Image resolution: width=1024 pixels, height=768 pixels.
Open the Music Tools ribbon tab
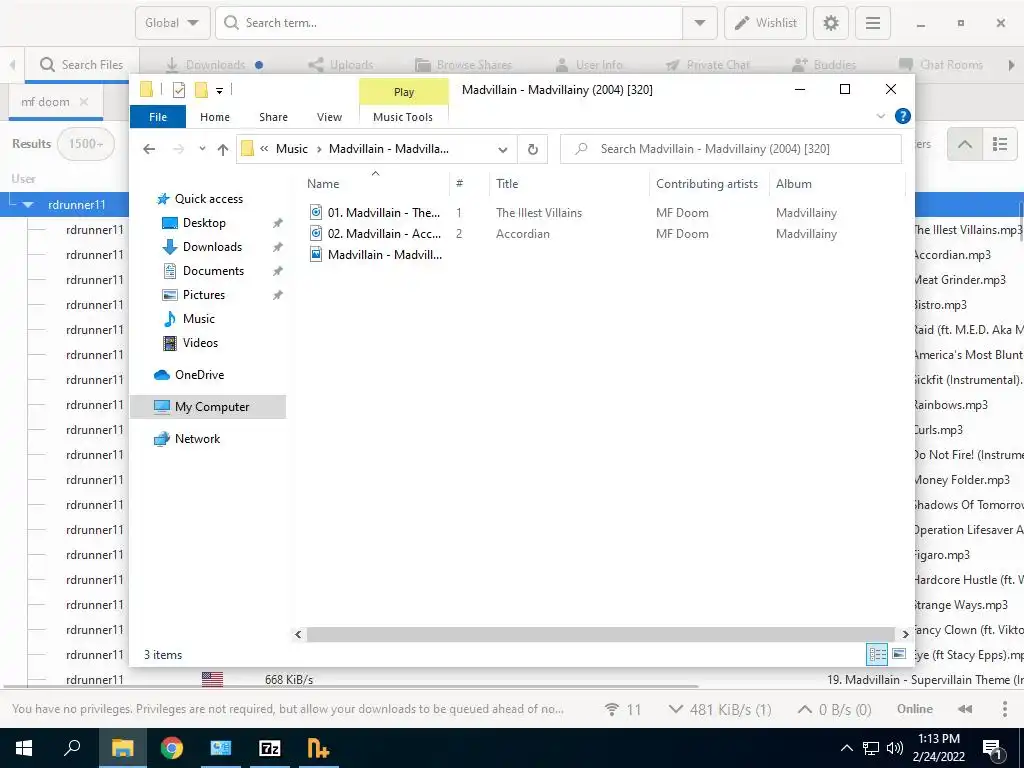(x=403, y=117)
